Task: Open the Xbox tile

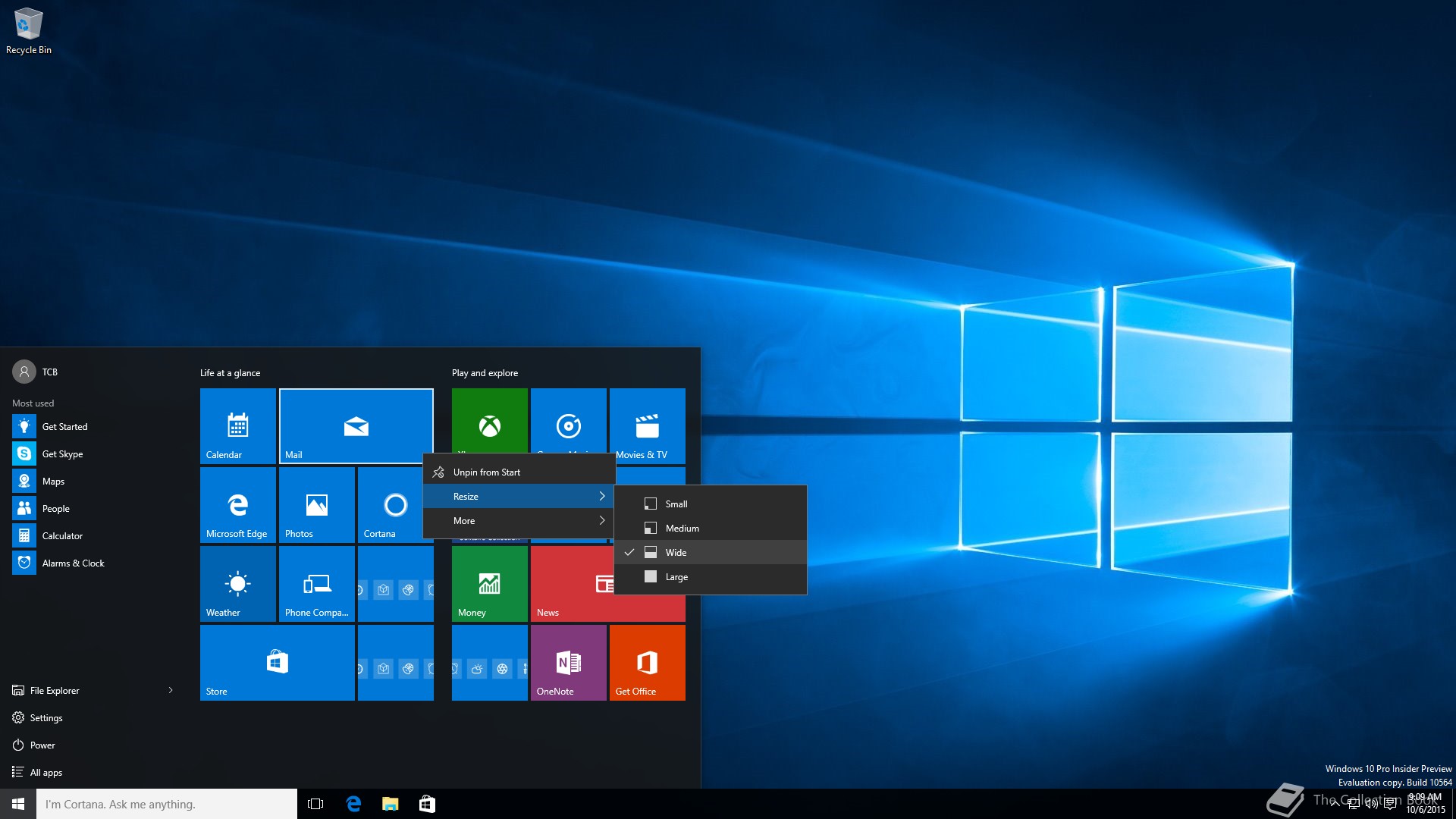Action: 489,421
